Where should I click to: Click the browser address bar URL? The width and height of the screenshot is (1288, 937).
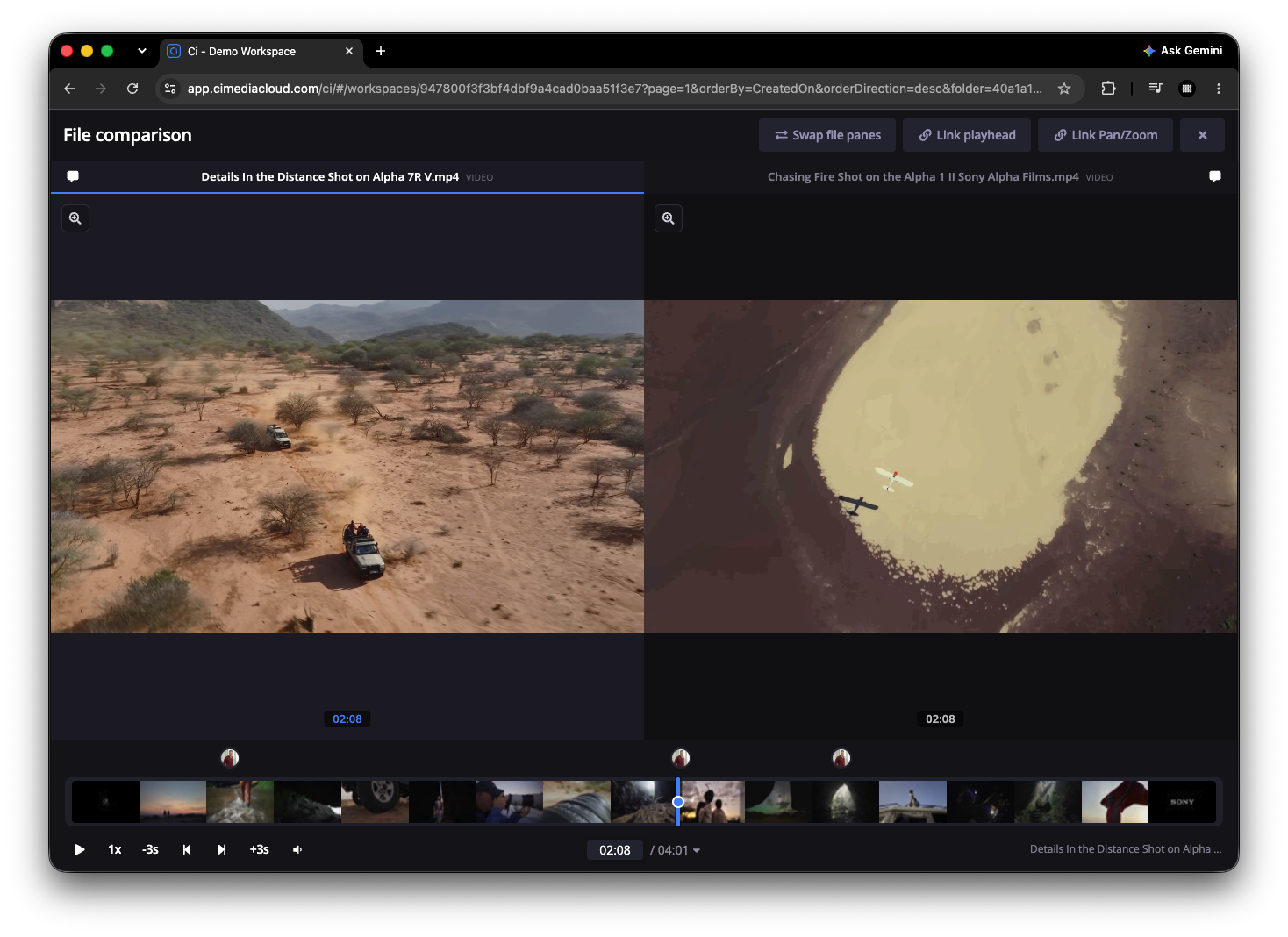(x=614, y=89)
